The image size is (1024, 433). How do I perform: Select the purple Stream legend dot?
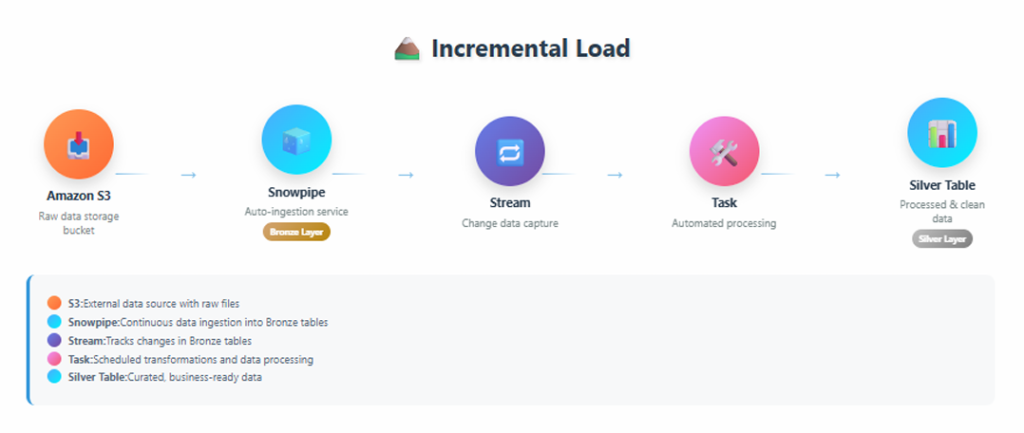pyautogui.click(x=53, y=340)
